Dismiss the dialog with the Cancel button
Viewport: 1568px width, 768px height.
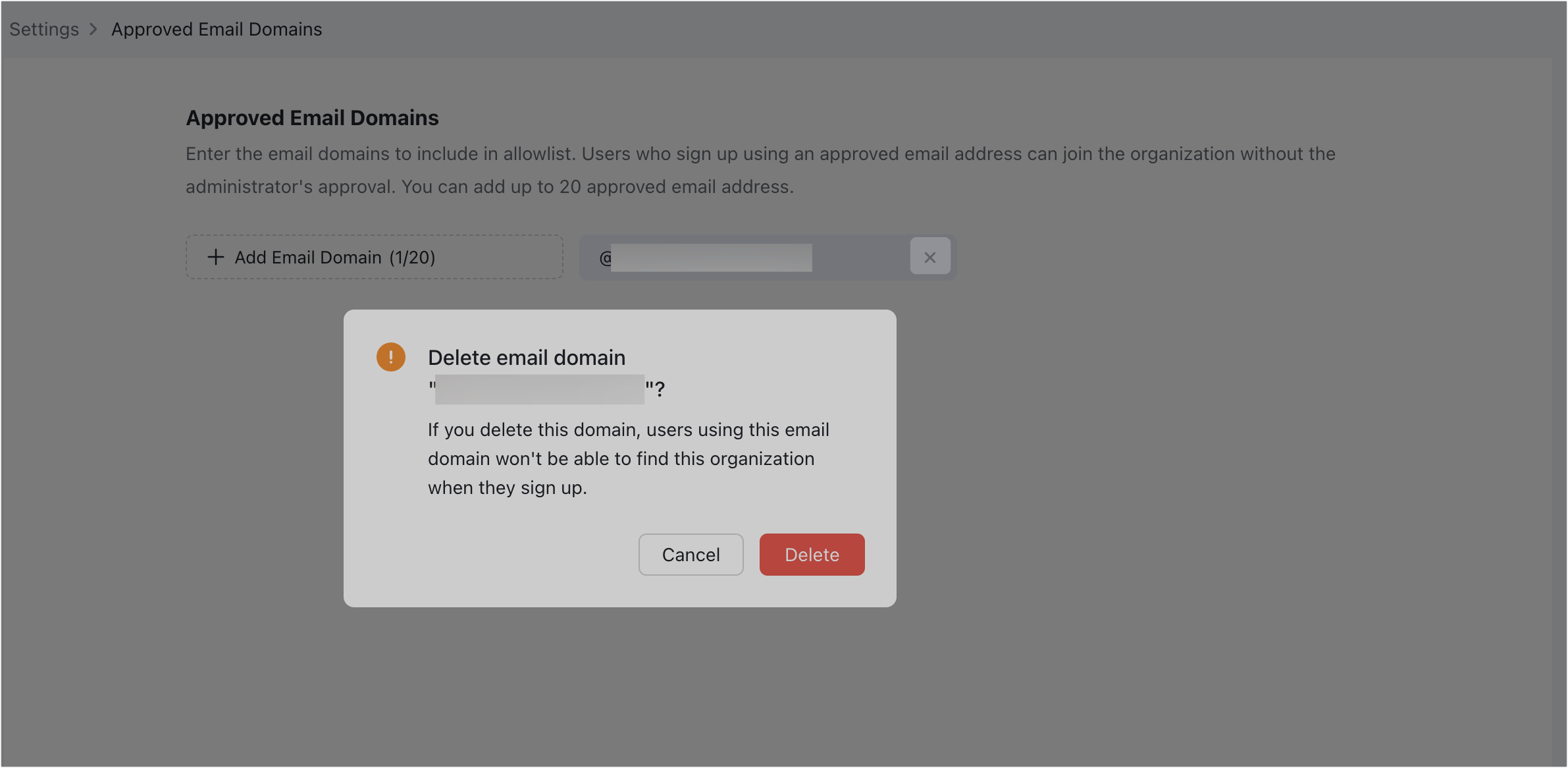click(x=691, y=555)
